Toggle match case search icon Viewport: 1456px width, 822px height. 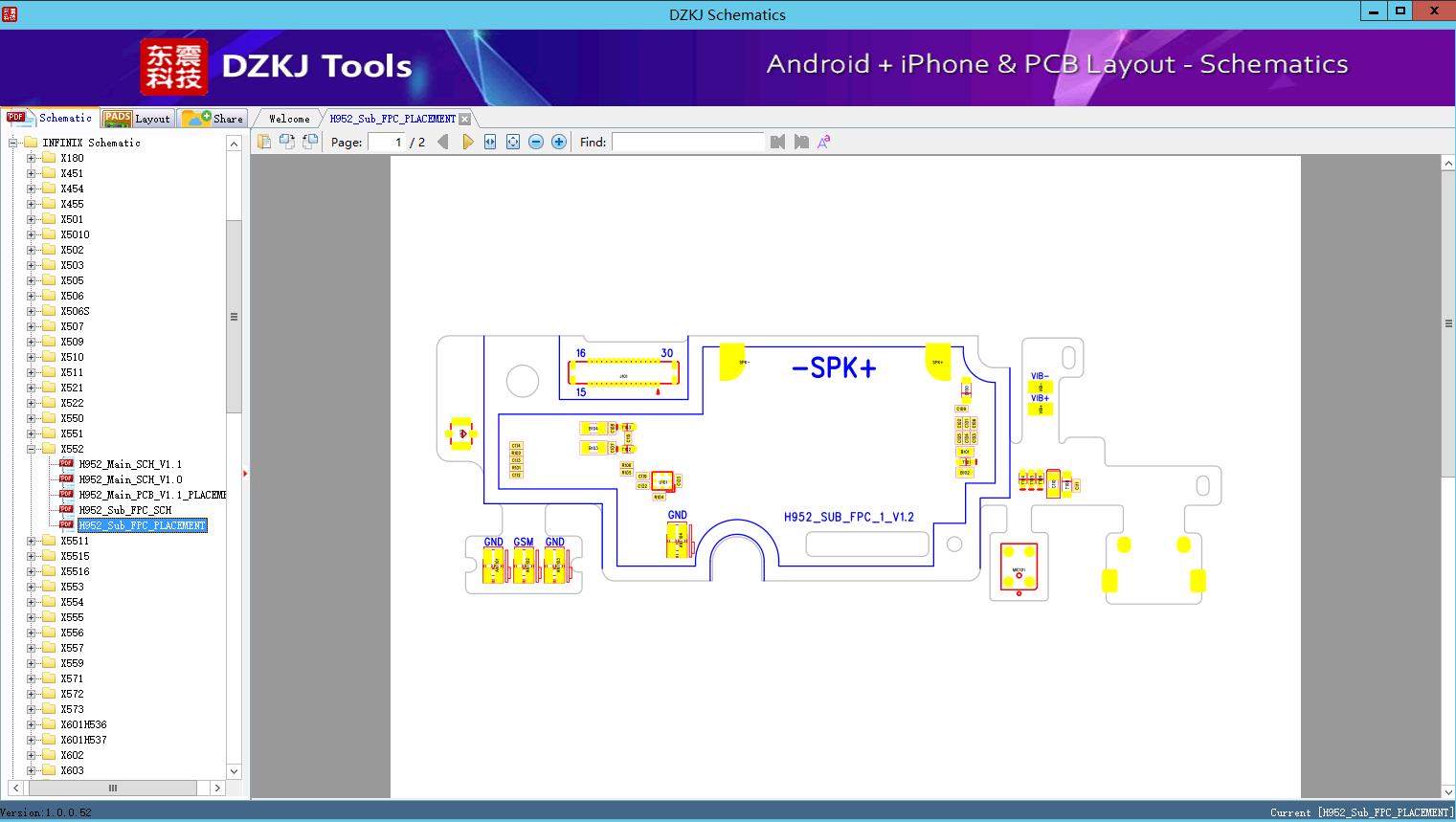(824, 142)
